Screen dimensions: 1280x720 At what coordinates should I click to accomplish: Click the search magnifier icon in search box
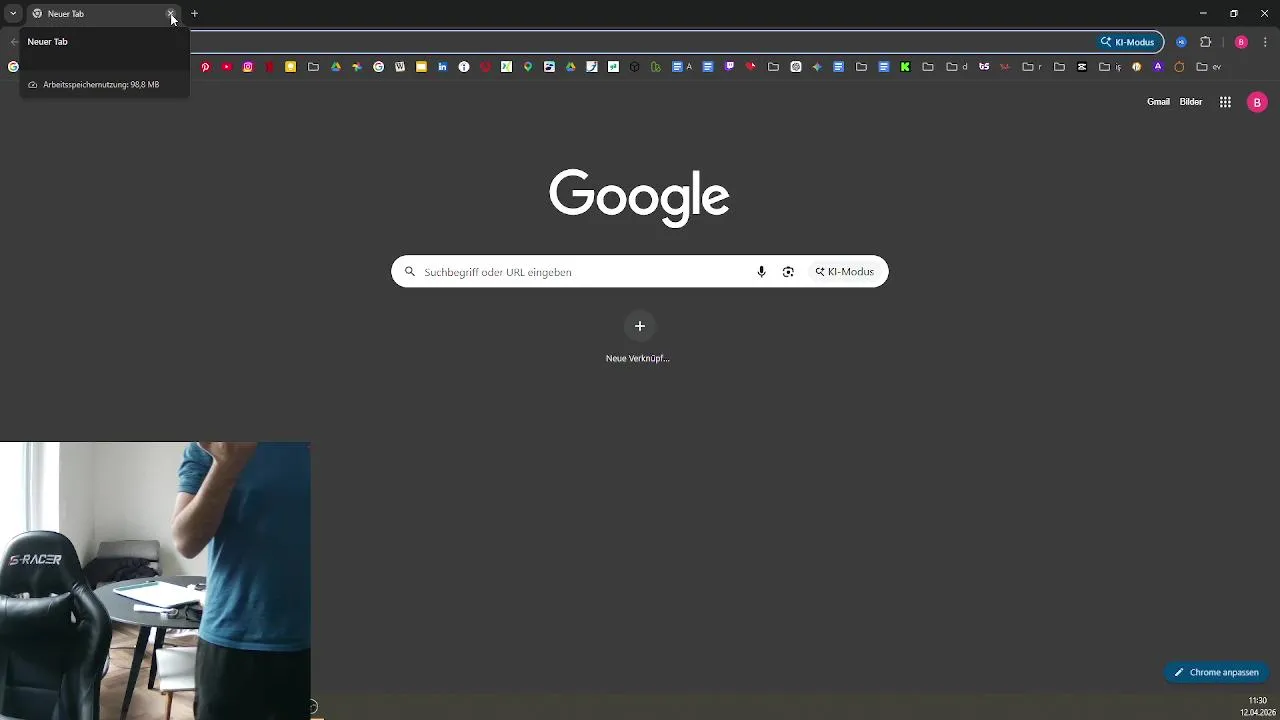(409, 272)
